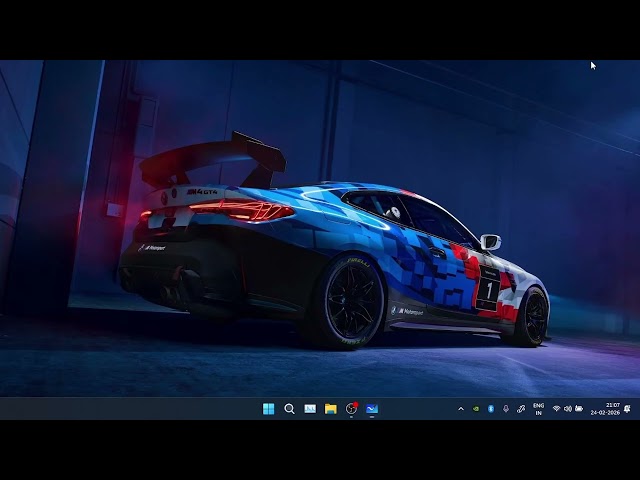The height and width of the screenshot is (480, 640).
Task: Open the volume speaker icon
Action: (x=567, y=409)
